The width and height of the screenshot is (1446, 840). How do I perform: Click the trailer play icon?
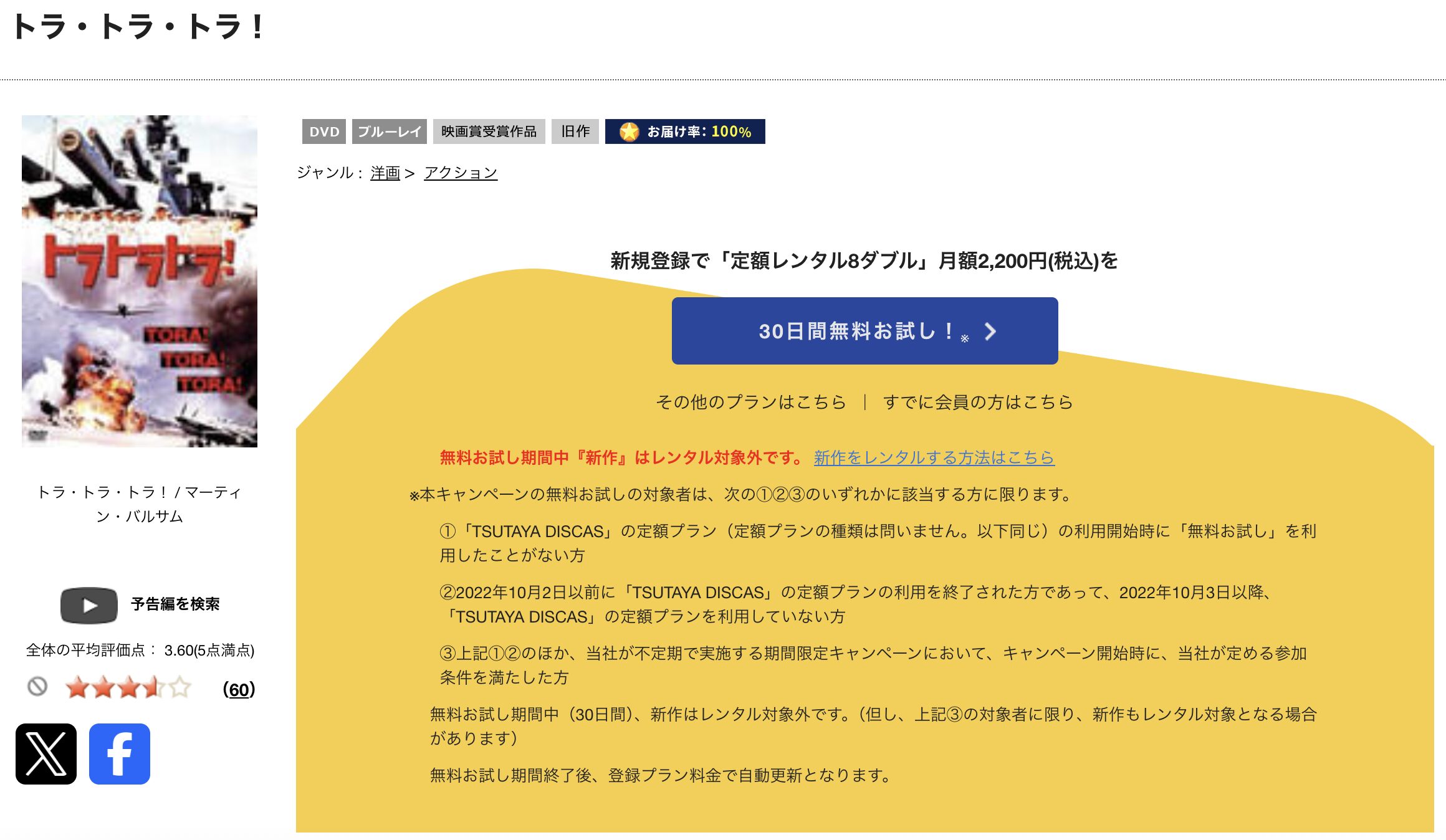[89, 605]
